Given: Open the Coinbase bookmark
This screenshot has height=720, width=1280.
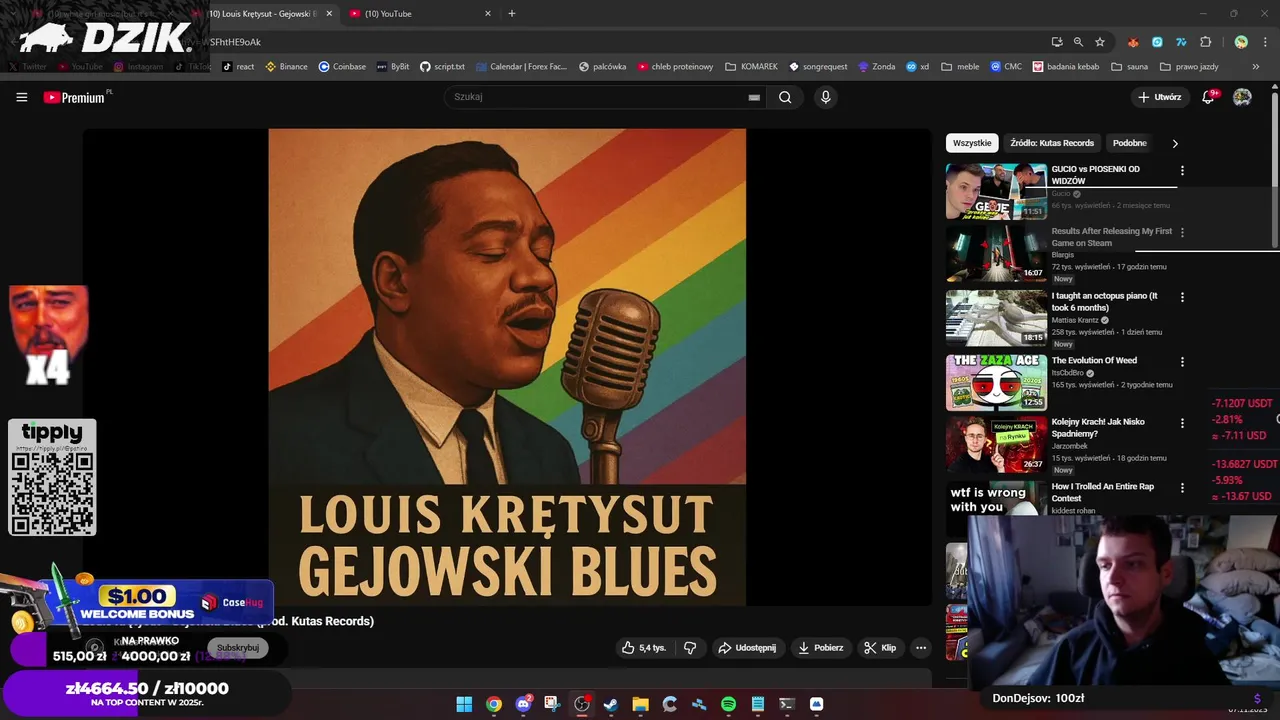Looking at the screenshot, I should [342, 67].
